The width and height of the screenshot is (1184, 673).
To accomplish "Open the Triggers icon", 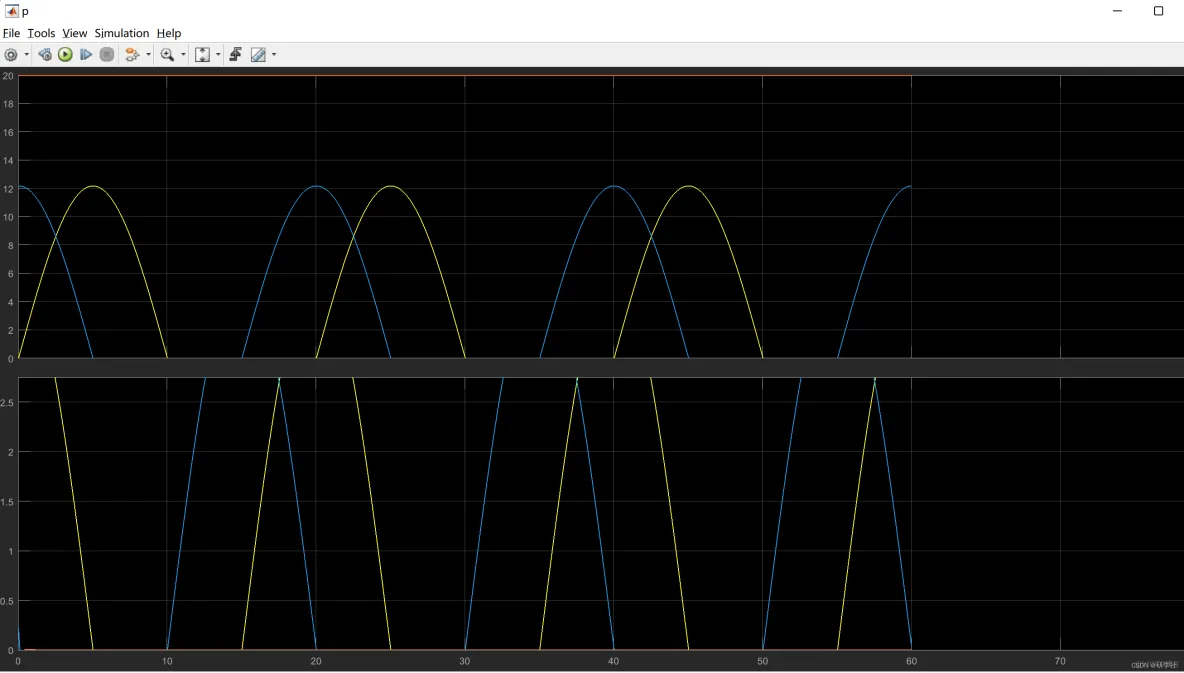I will pyautogui.click(x=236, y=54).
